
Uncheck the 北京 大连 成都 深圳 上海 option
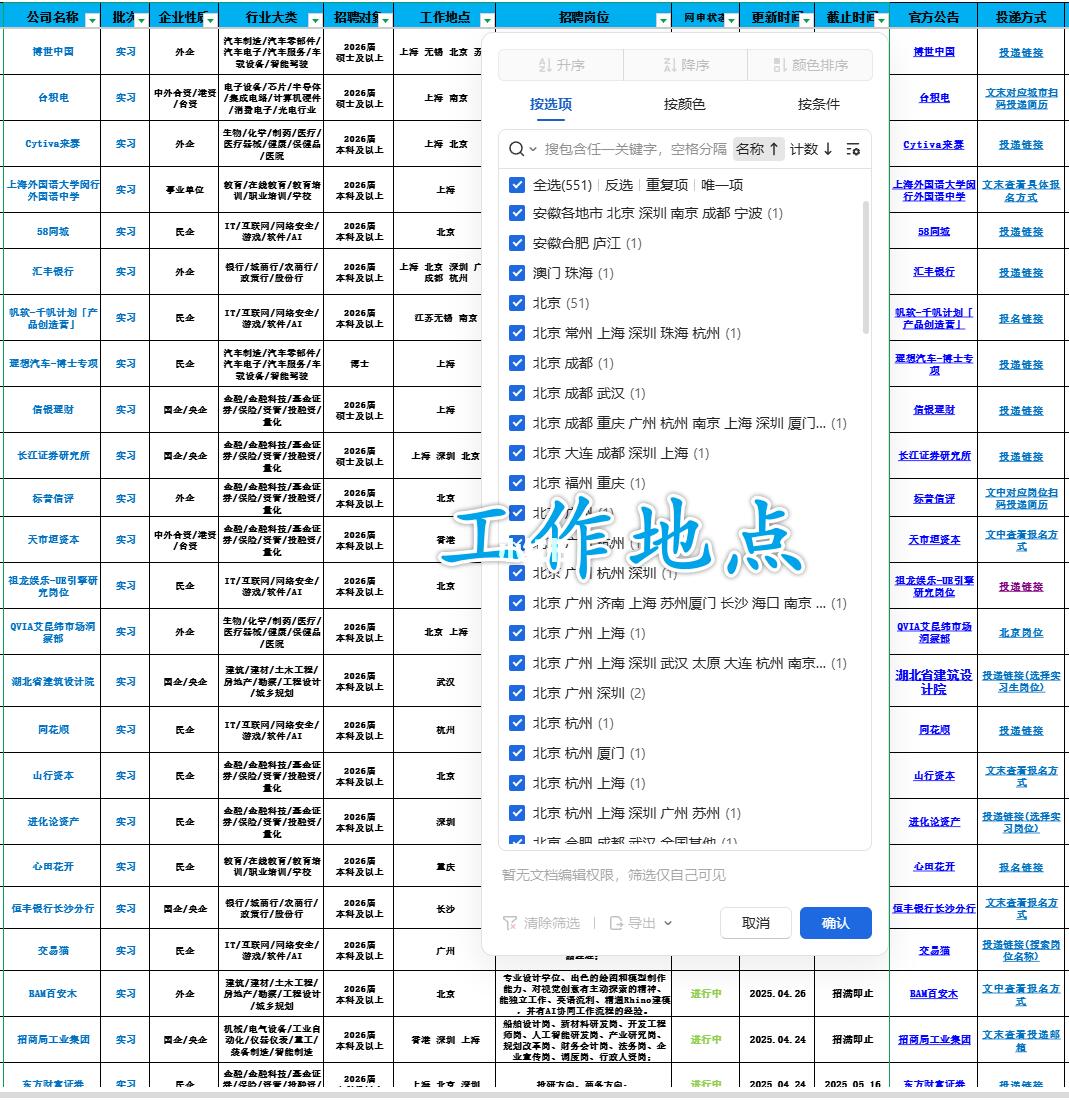(x=517, y=453)
